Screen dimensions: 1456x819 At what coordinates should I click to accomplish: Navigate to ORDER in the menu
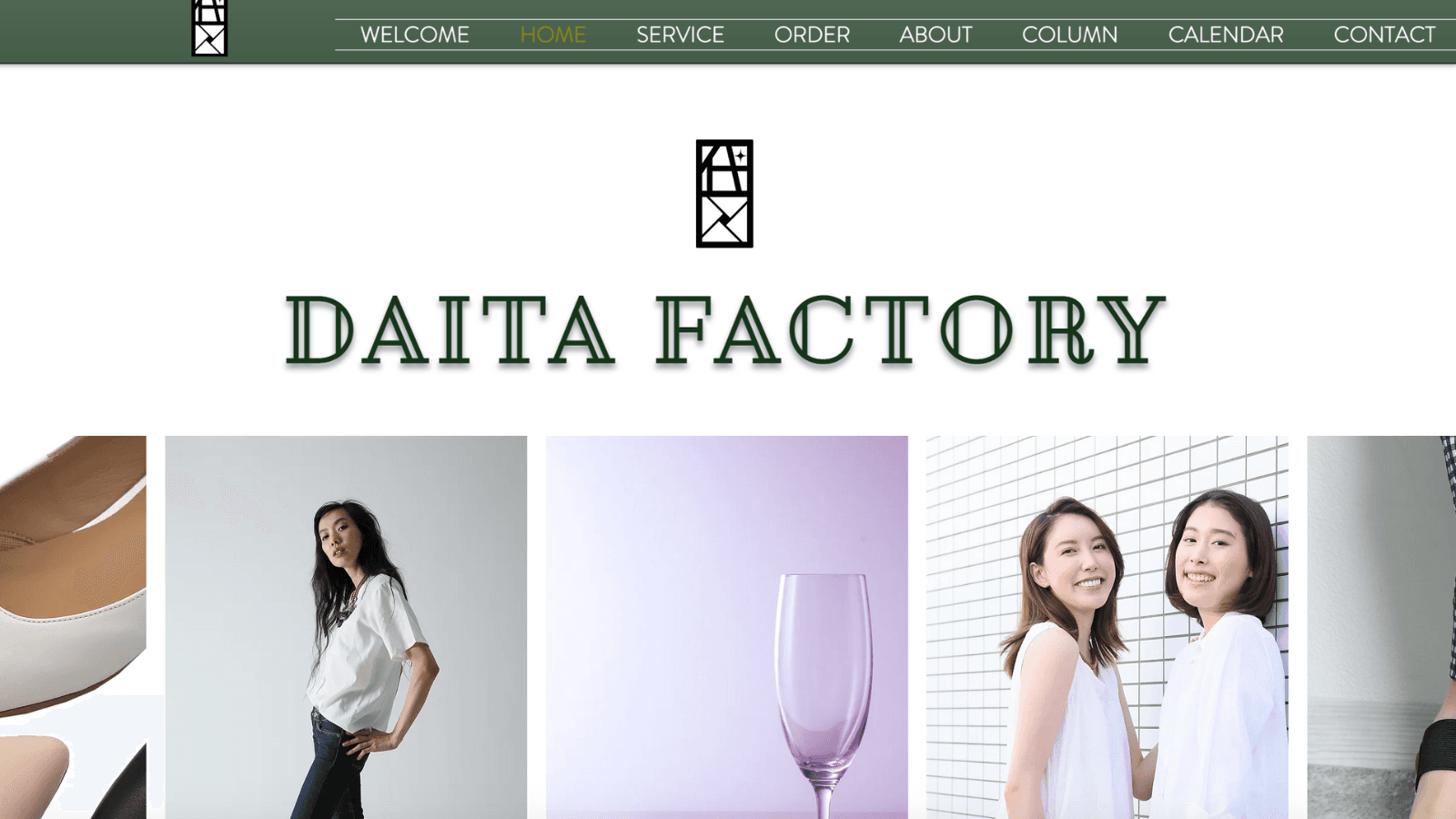pos(812,35)
